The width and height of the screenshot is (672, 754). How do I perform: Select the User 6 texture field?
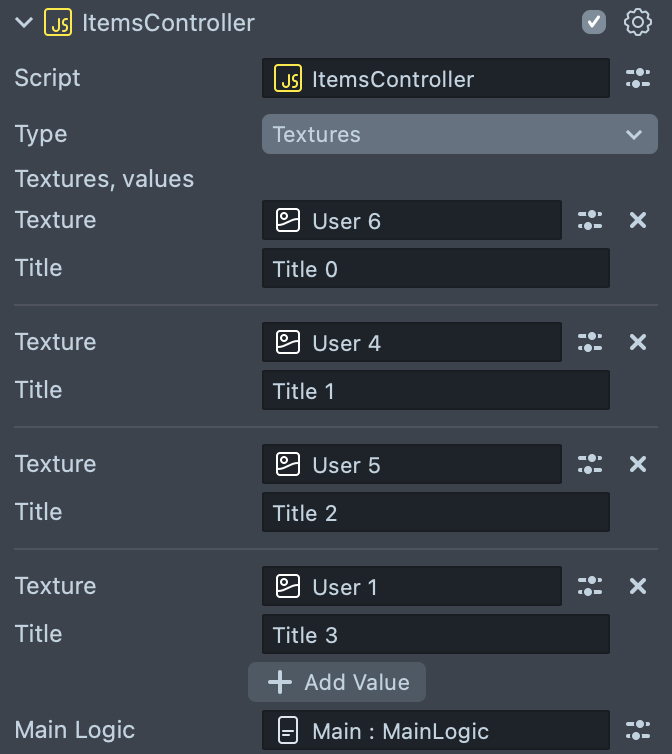(x=412, y=220)
